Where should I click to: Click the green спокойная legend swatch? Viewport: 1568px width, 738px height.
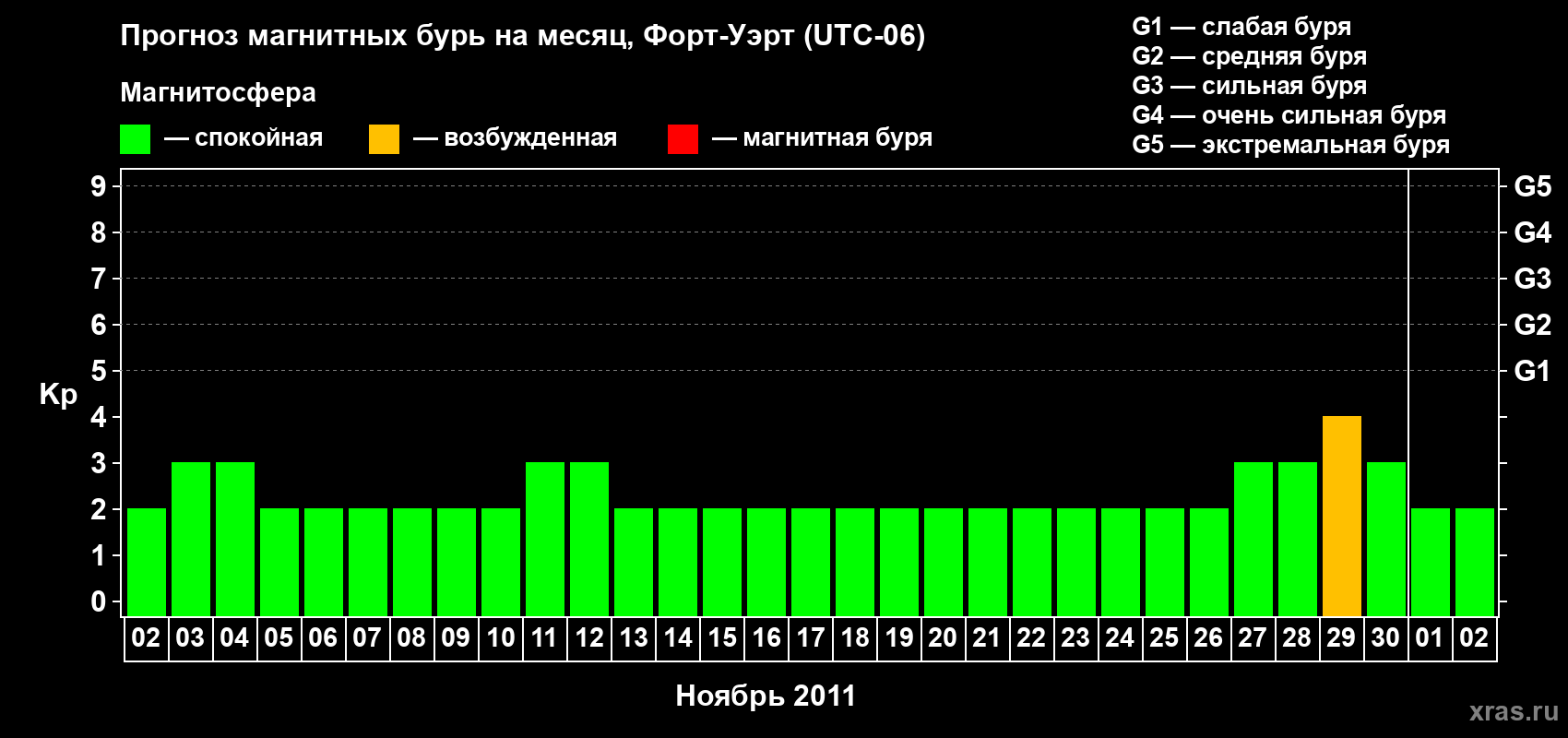click(135, 139)
